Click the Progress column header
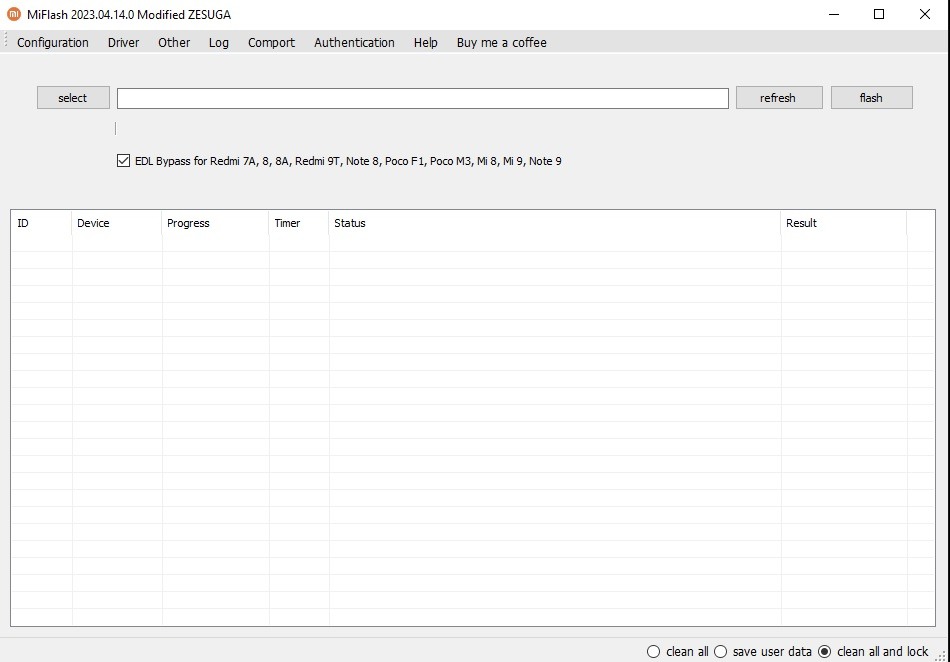 (x=215, y=223)
